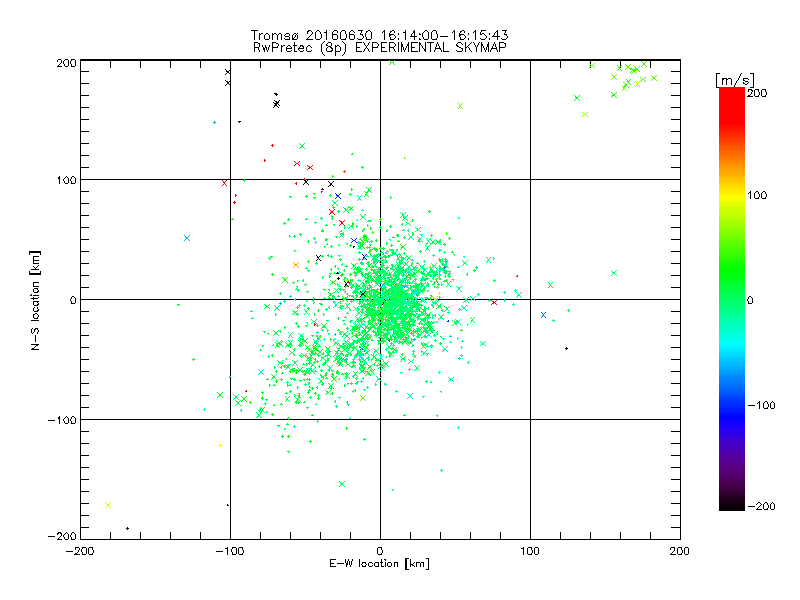Image resolution: width=800 pixels, height=600 pixels.
Task: Click the colorbar label '0'
Action: click(x=750, y=300)
